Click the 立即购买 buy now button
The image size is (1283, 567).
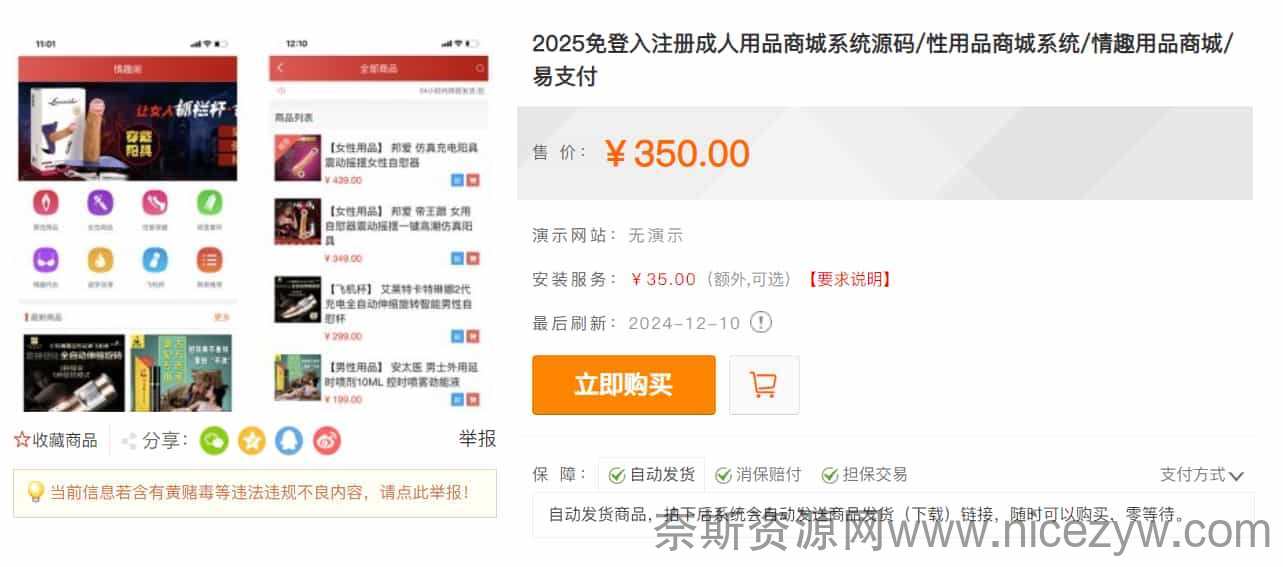624,385
